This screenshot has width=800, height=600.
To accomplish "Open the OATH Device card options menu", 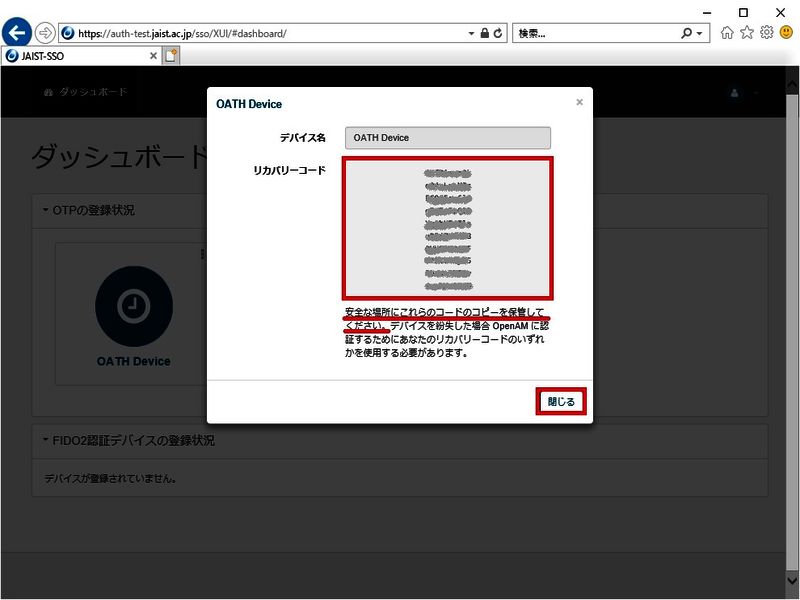I will [203, 254].
